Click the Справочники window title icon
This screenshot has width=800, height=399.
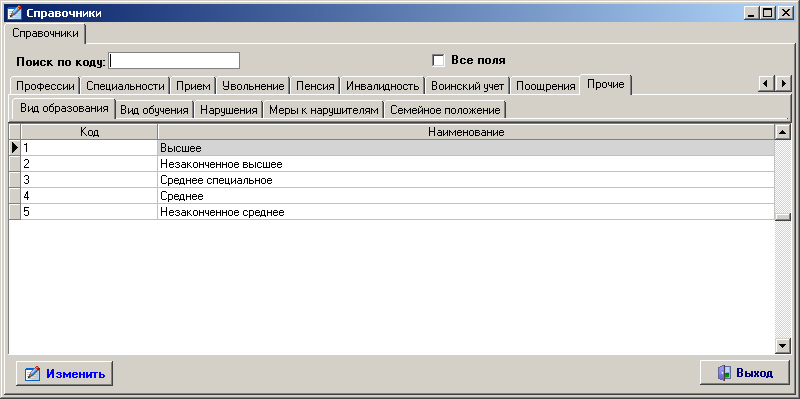point(15,13)
